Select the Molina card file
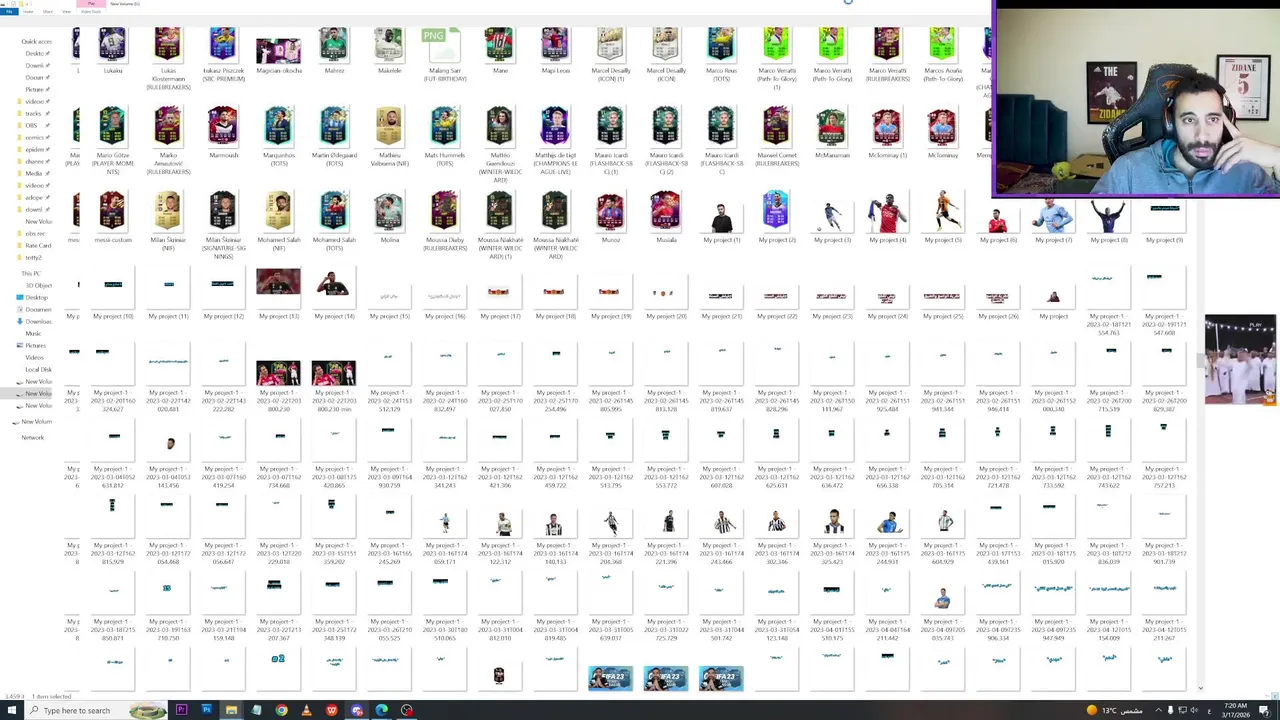The image size is (1280, 720). (389, 218)
